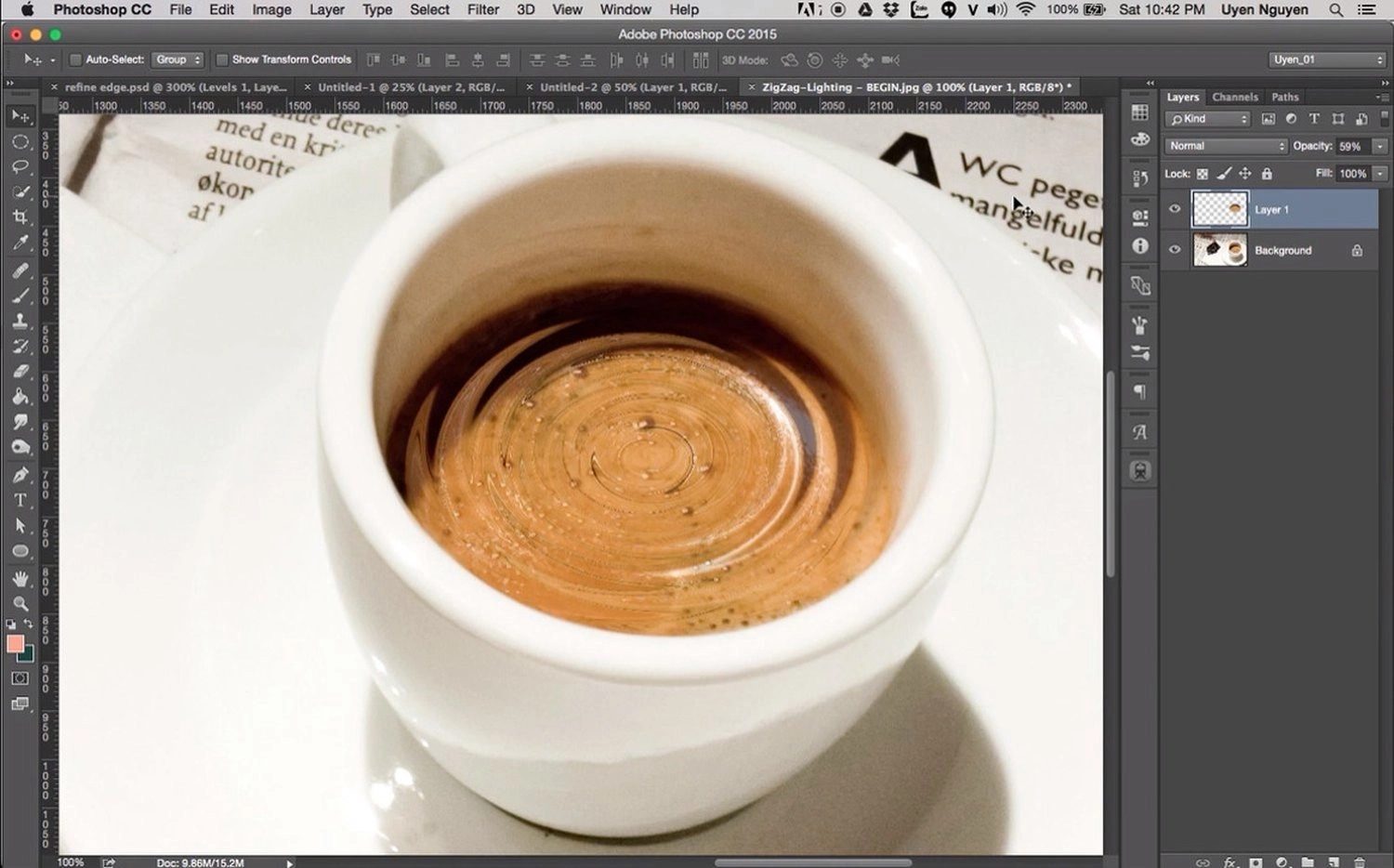Switch to the refine edge.psd document tab
Image resolution: width=1394 pixels, height=868 pixels.
click(176, 86)
